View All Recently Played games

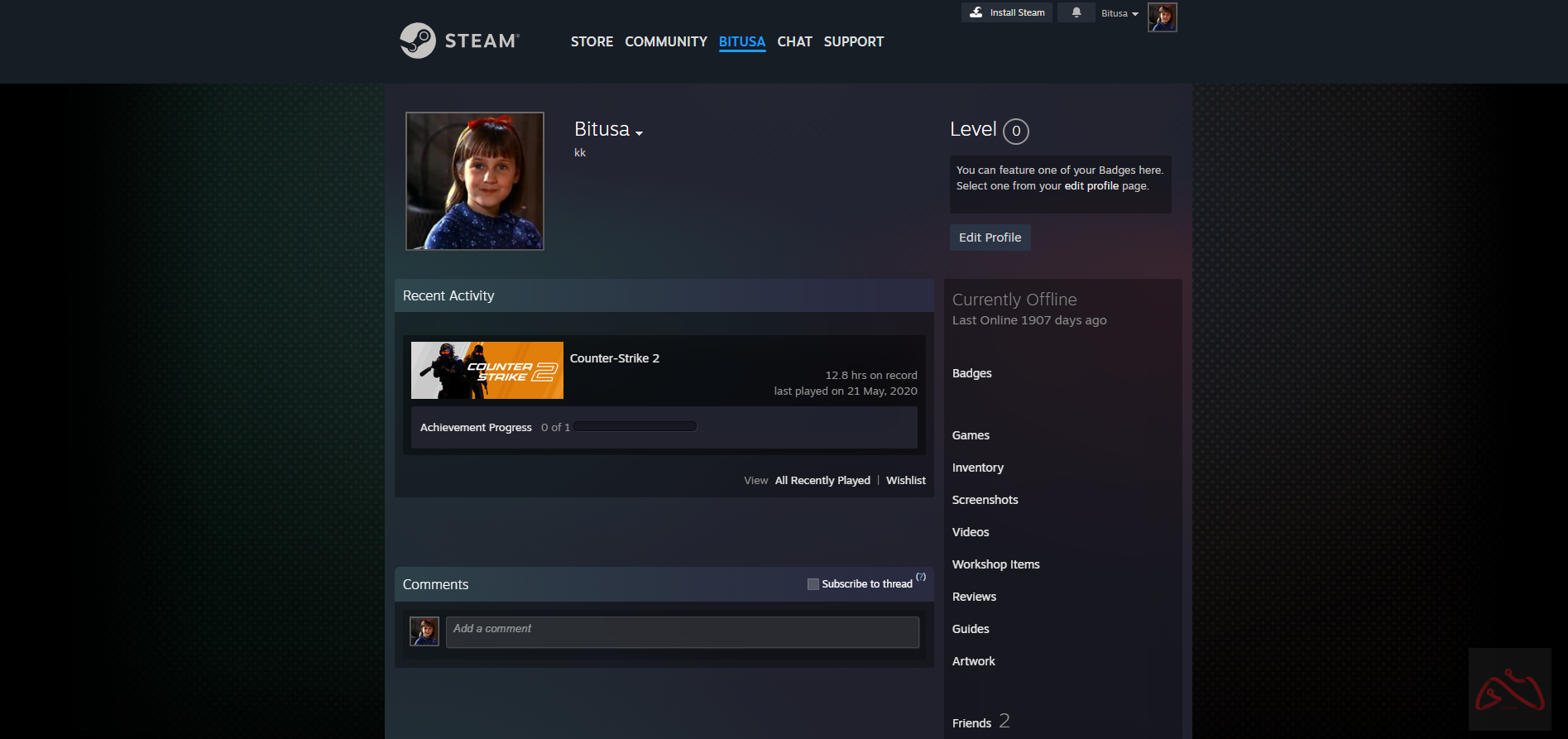click(x=822, y=481)
